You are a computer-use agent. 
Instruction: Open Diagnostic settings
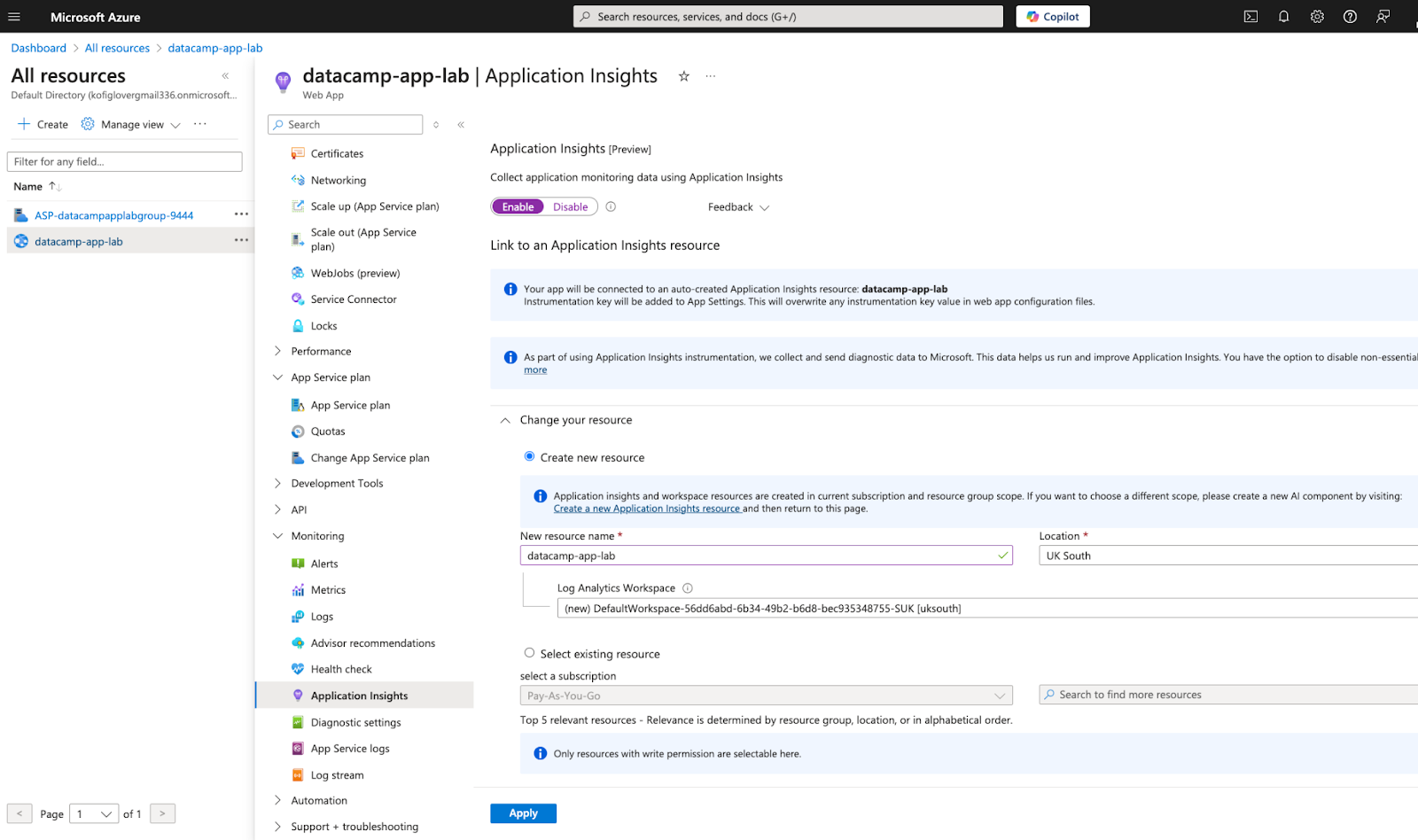pyautogui.click(x=355, y=722)
